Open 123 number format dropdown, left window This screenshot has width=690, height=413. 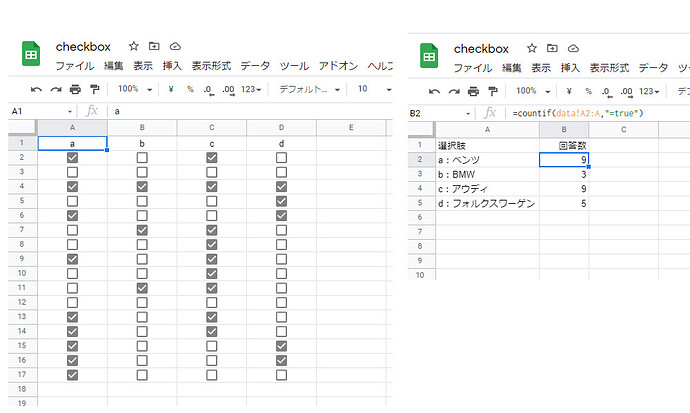[x=251, y=90]
